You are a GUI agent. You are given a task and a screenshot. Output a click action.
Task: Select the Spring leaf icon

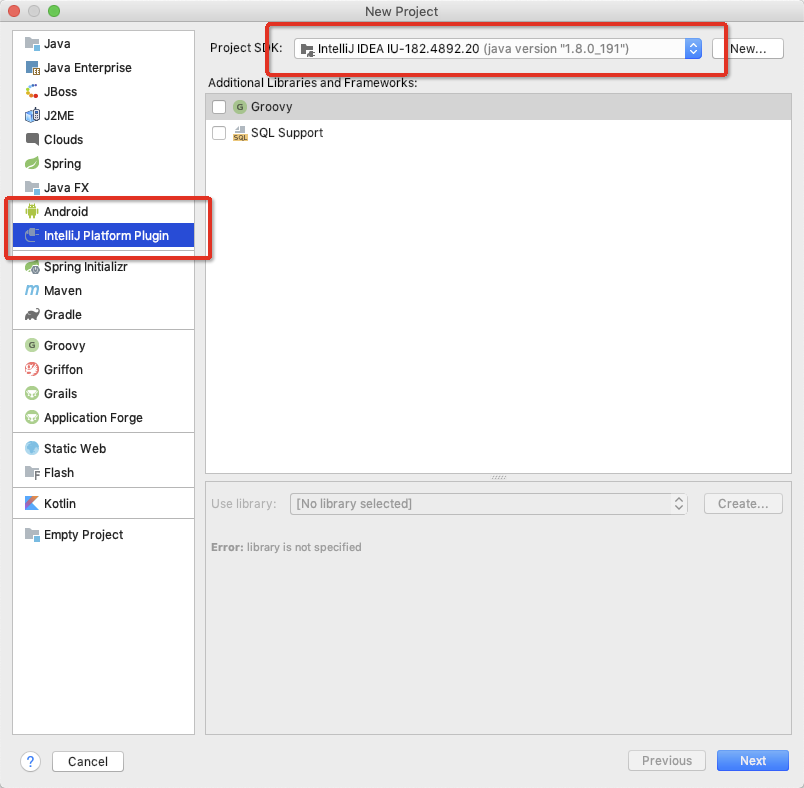[x=32, y=164]
